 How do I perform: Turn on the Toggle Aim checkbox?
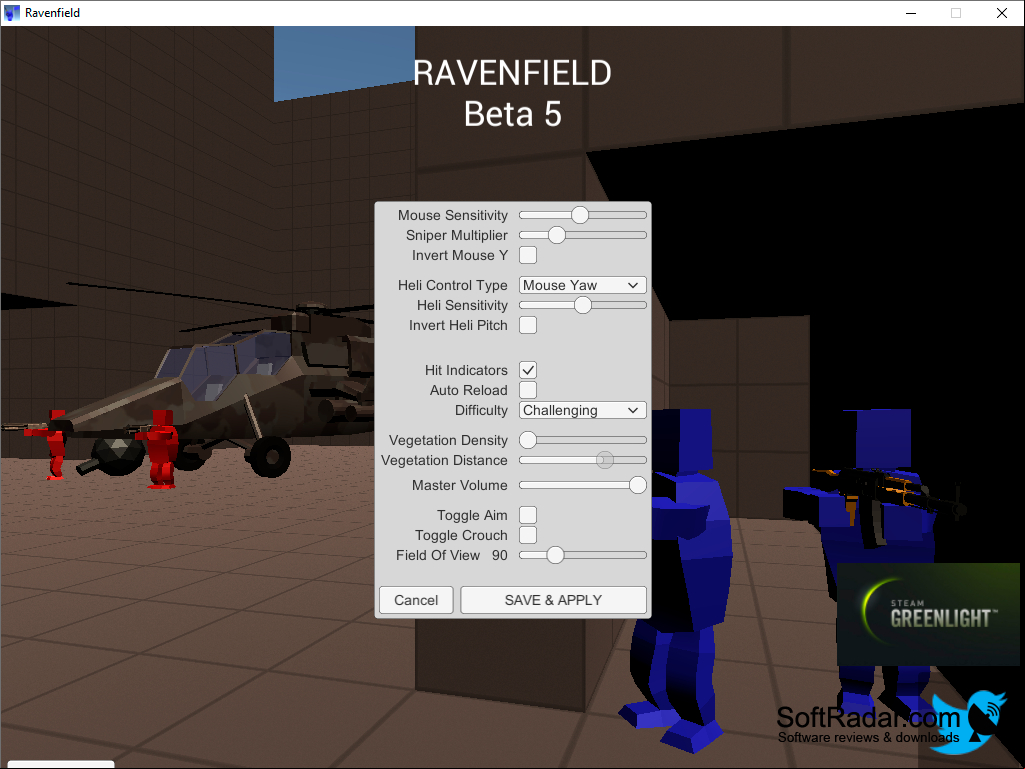click(528, 515)
